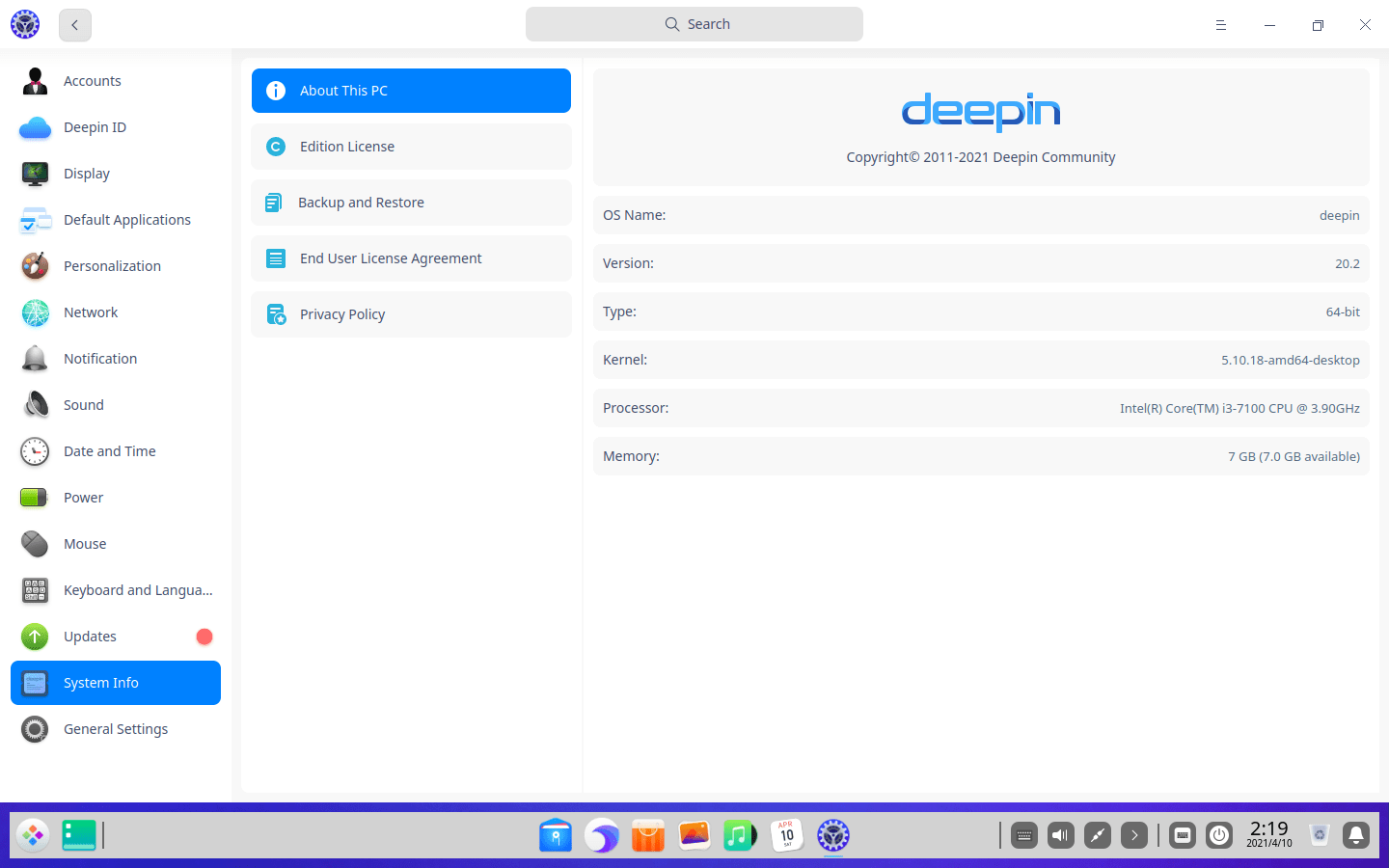Open the Network settings icon
Screen dimensions: 1389x868
(x=35, y=312)
